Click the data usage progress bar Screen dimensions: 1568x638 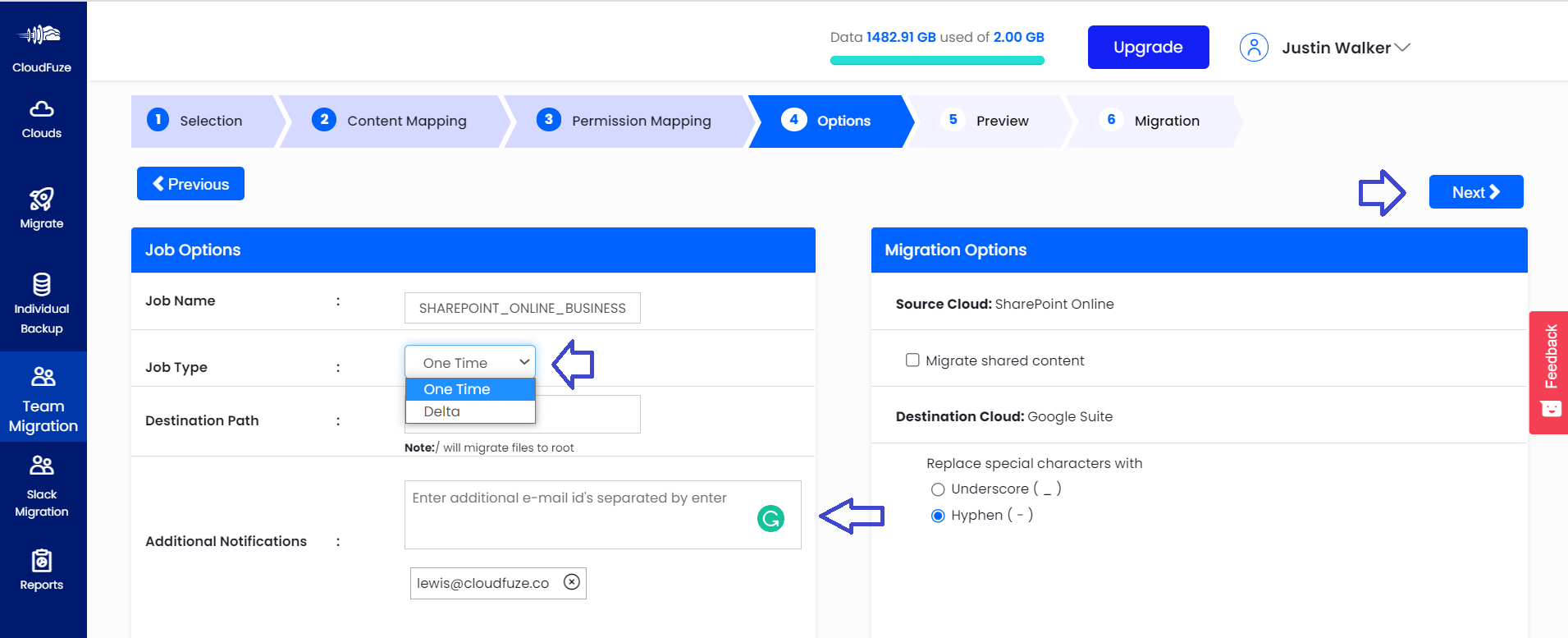coord(937,60)
